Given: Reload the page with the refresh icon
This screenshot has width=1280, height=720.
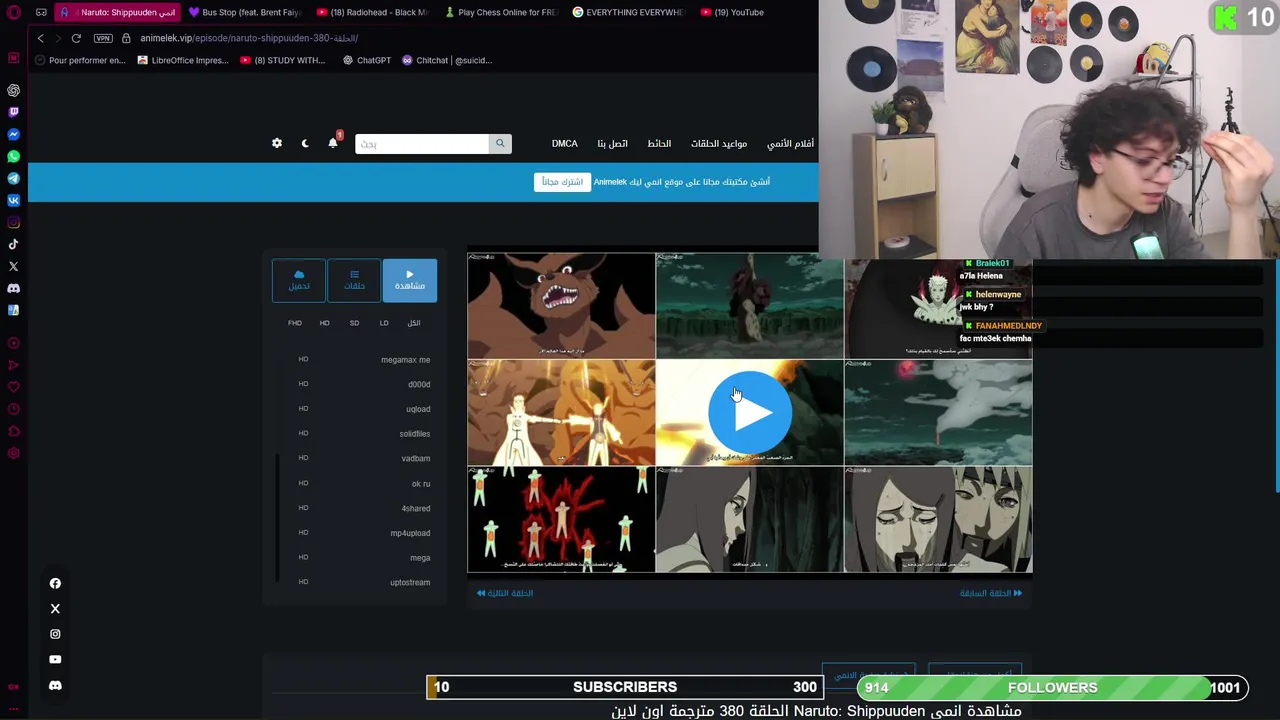Looking at the screenshot, I should [x=76, y=38].
